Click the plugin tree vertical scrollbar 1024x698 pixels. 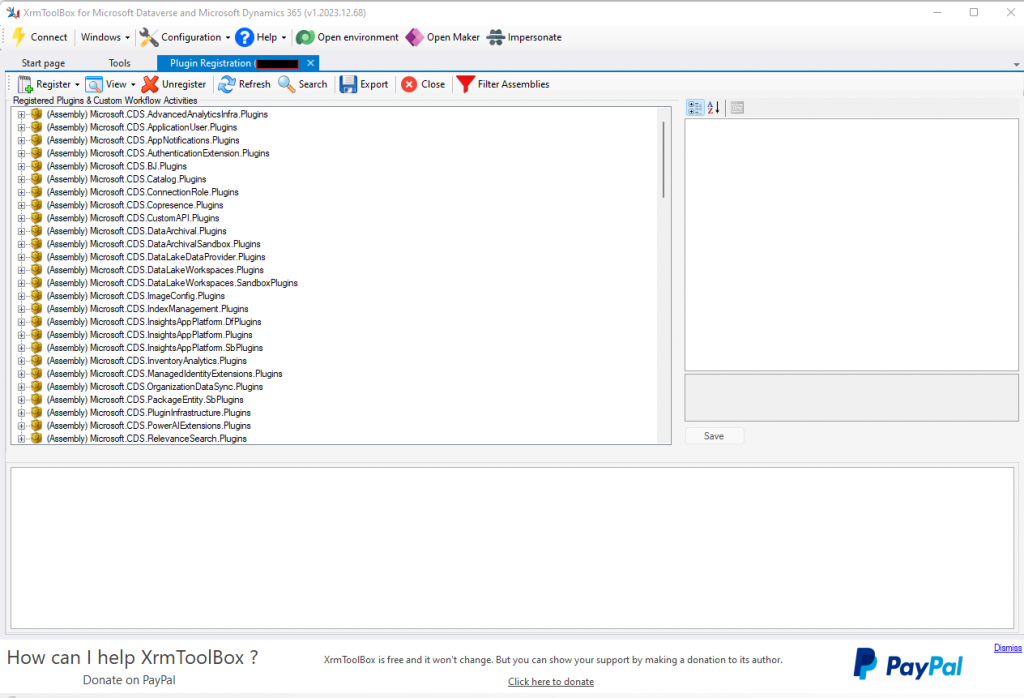click(662, 160)
